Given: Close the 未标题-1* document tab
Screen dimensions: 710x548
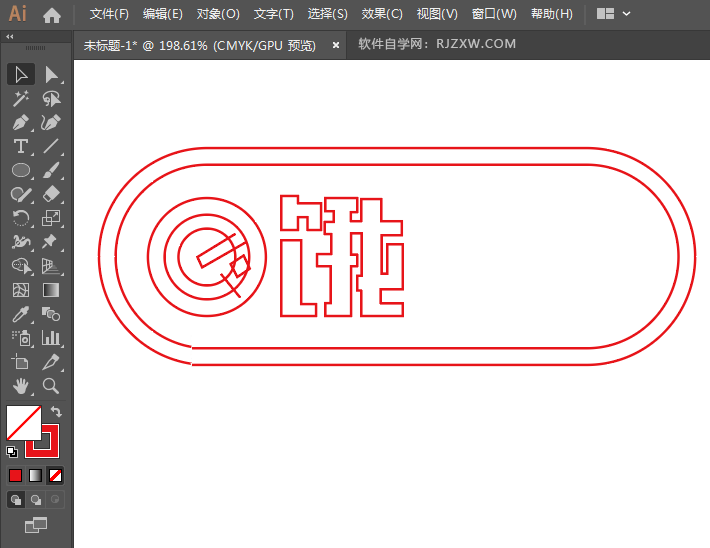Looking at the screenshot, I should 336,45.
